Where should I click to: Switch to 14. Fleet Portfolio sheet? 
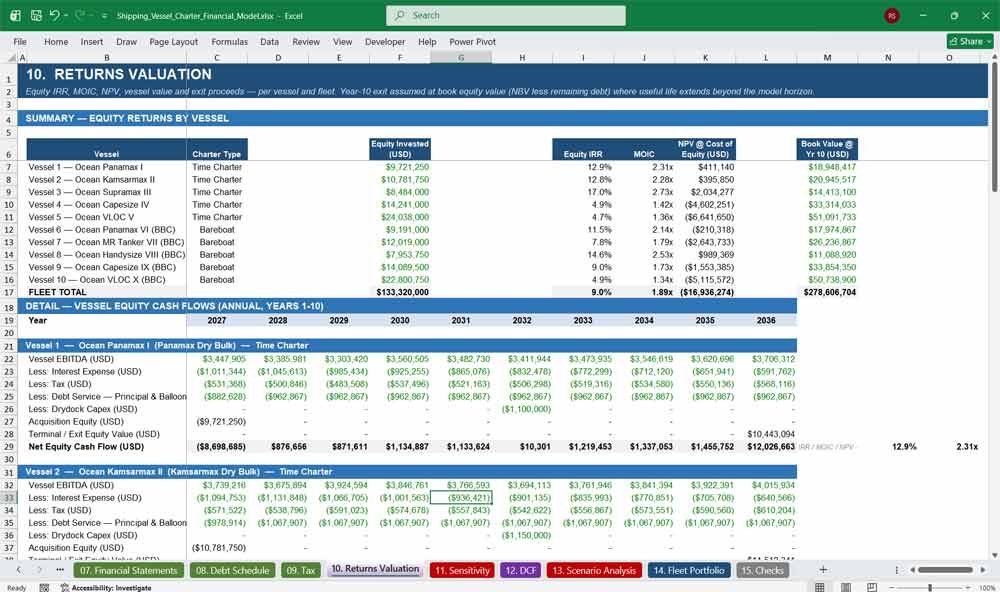click(689, 570)
